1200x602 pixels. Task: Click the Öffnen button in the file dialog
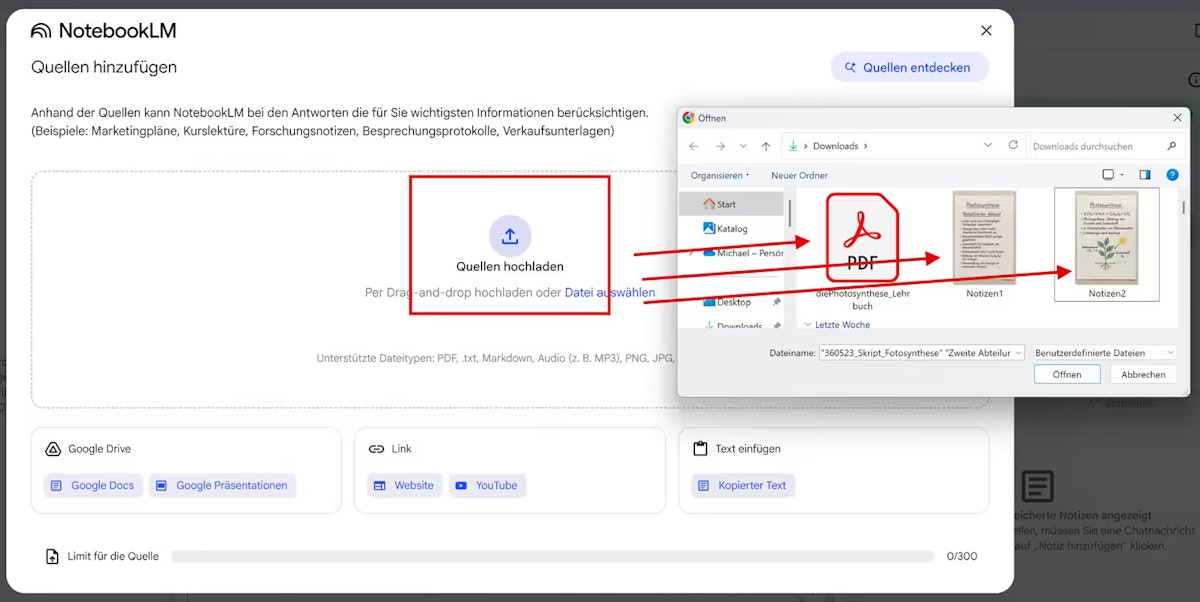[1067, 374]
